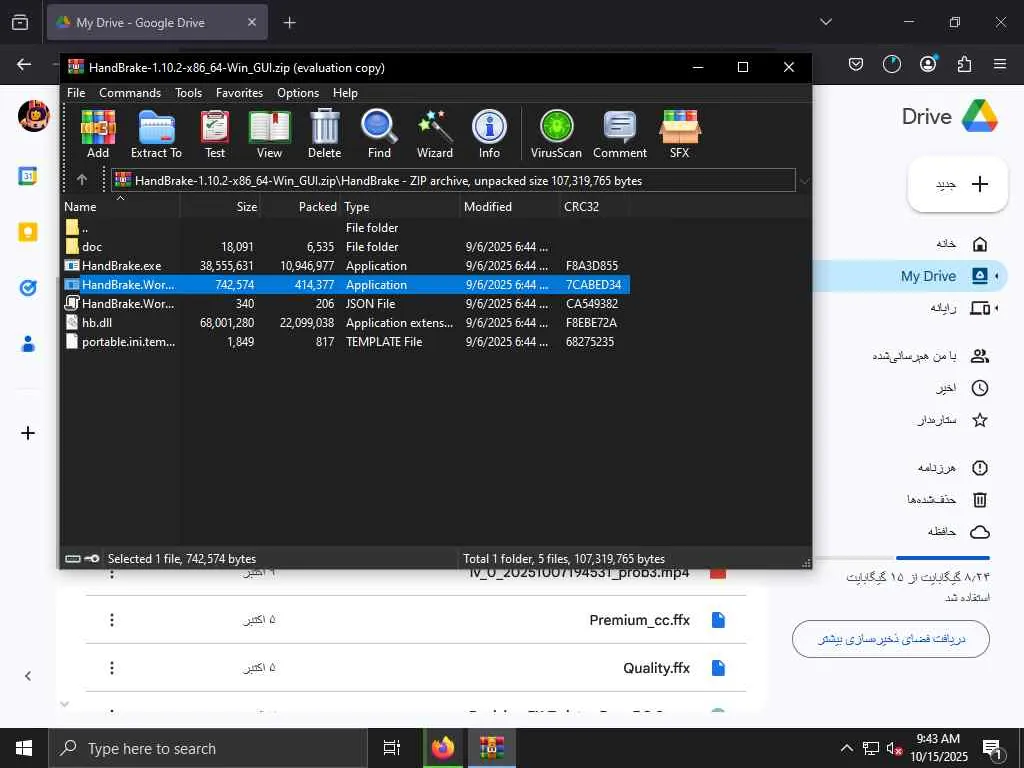This screenshot has height=768, width=1024.
Task: Sort by the Packed column header
Action: coord(300,206)
